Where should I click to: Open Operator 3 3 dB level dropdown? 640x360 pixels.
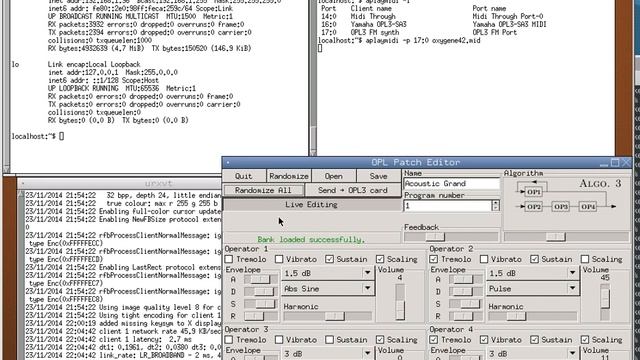point(328,353)
